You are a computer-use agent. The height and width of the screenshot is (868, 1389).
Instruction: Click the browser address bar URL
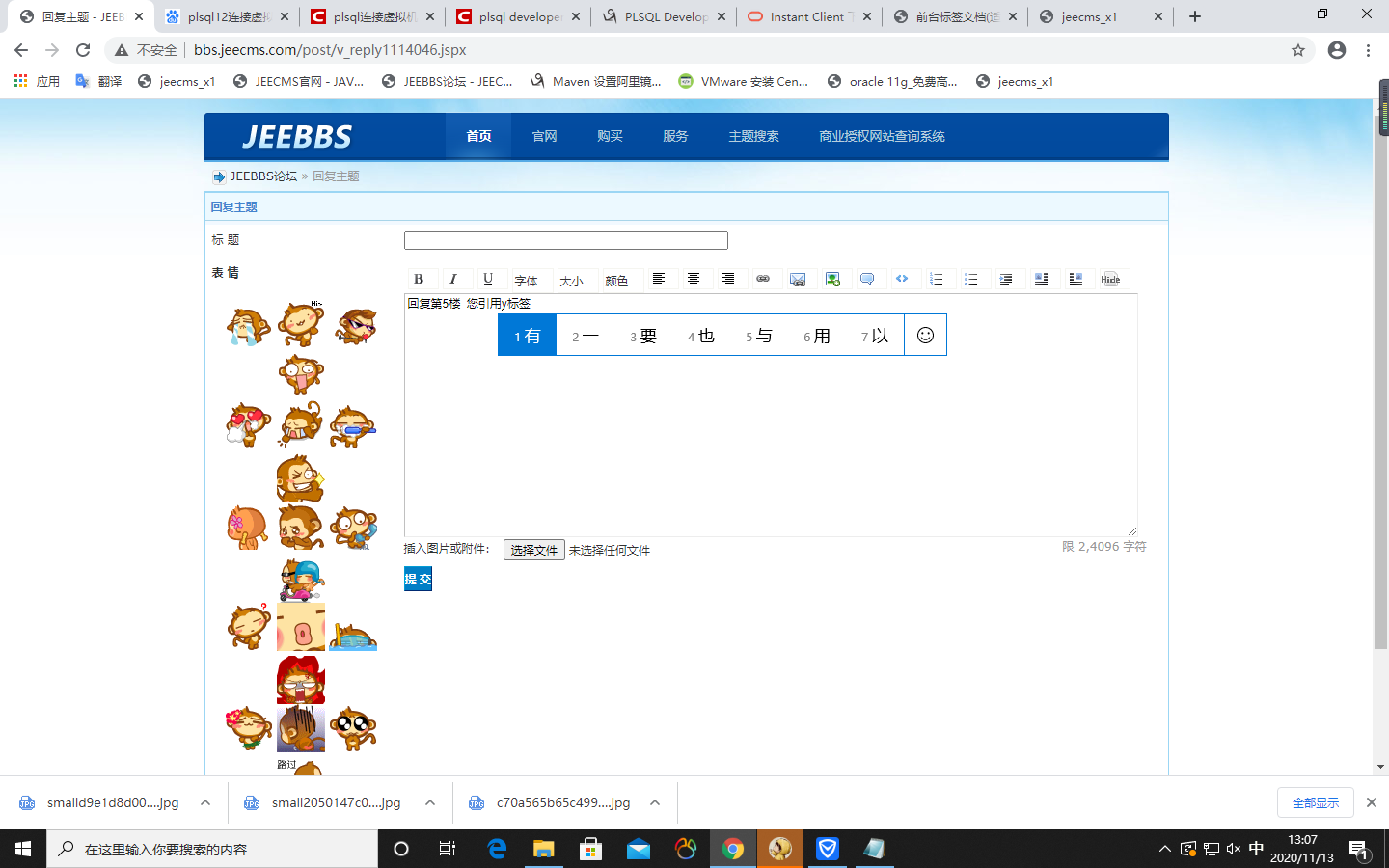(330, 50)
